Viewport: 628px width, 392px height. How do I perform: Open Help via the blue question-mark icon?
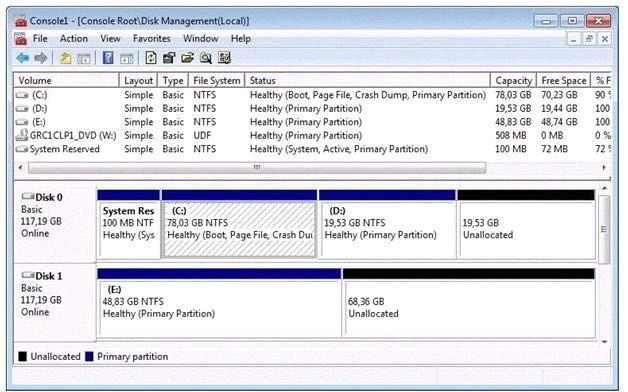(x=108, y=58)
